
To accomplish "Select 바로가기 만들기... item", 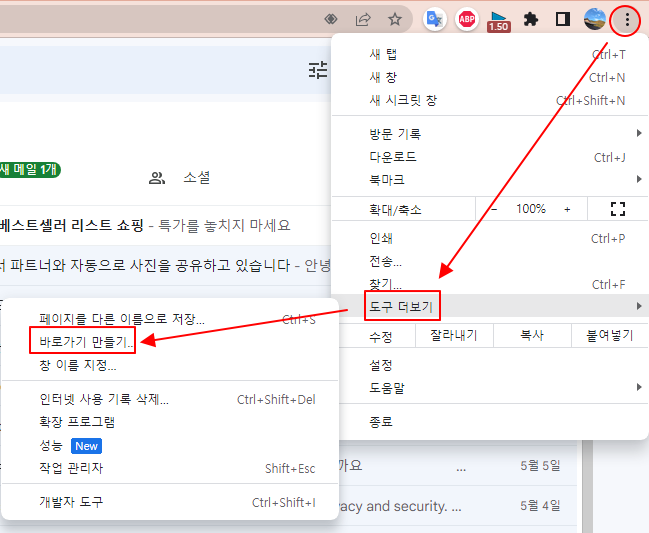I will click(170, 342).
